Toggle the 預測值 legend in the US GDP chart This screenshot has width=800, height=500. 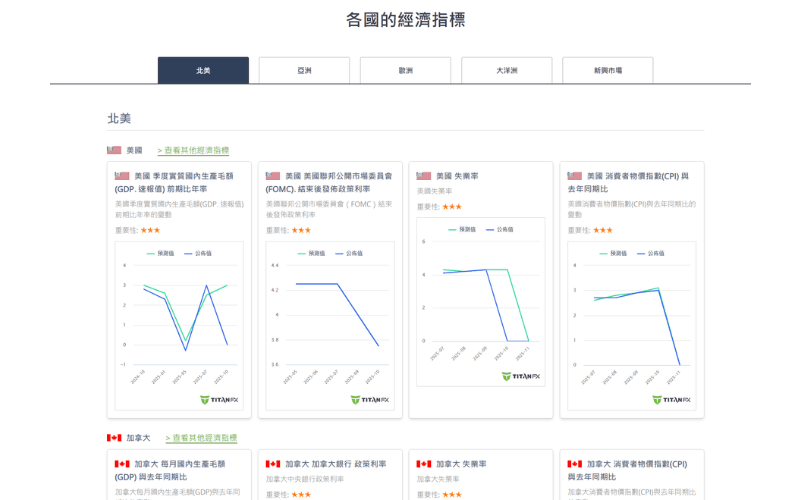166,253
